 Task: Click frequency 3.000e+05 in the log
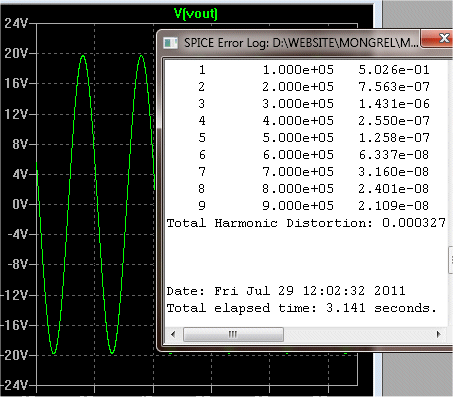pyautogui.click(x=298, y=104)
